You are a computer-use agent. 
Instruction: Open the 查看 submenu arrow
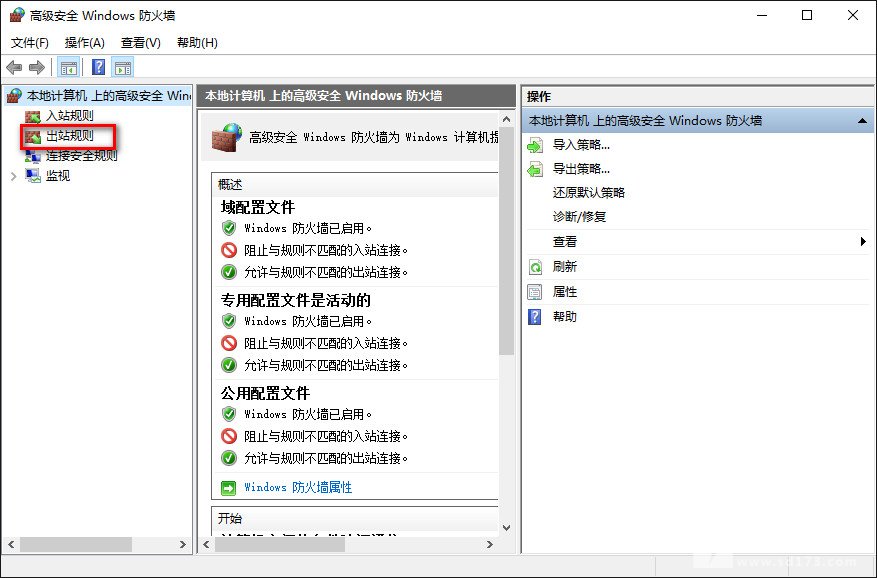point(863,242)
